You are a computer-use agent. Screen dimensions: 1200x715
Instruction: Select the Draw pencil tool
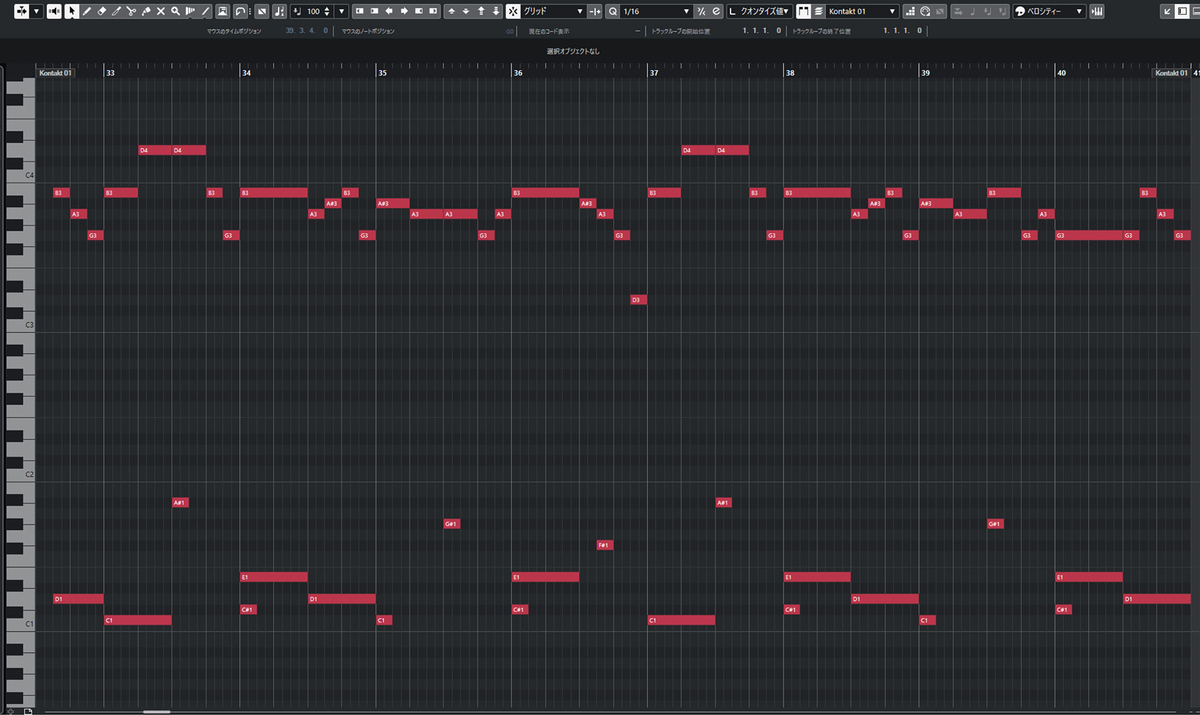(87, 11)
